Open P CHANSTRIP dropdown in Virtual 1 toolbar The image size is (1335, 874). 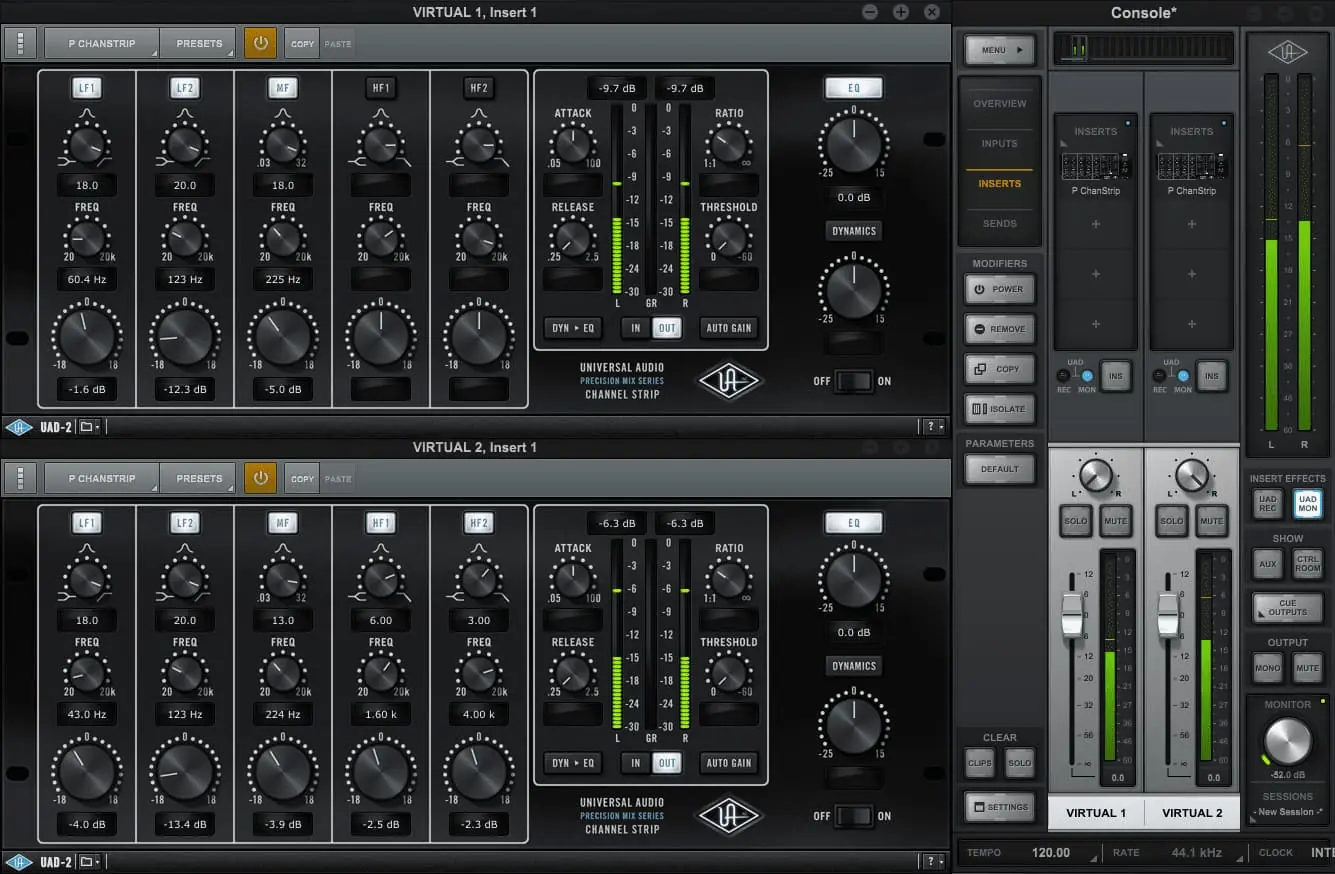click(101, 43)
